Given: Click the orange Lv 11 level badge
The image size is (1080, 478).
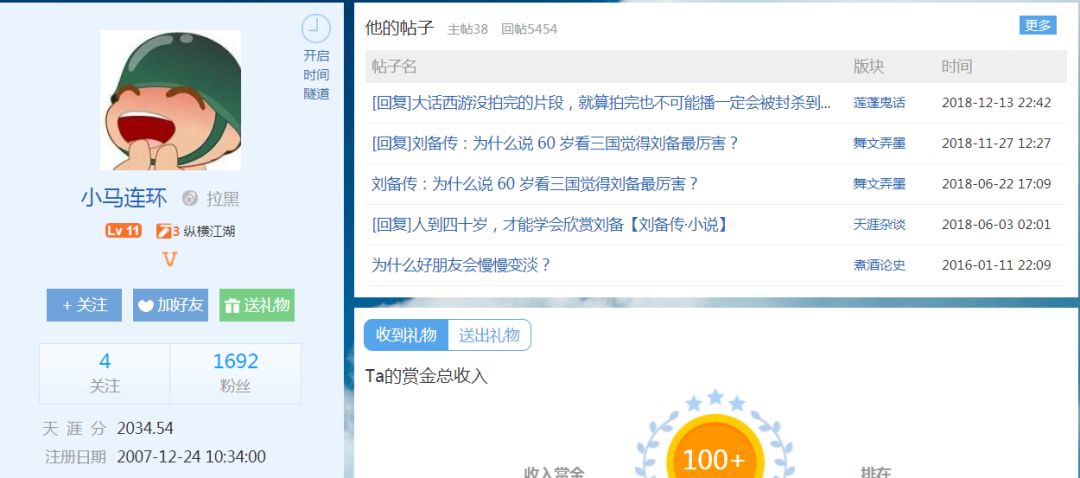Looking at the screenshot, I should (123, 231).
